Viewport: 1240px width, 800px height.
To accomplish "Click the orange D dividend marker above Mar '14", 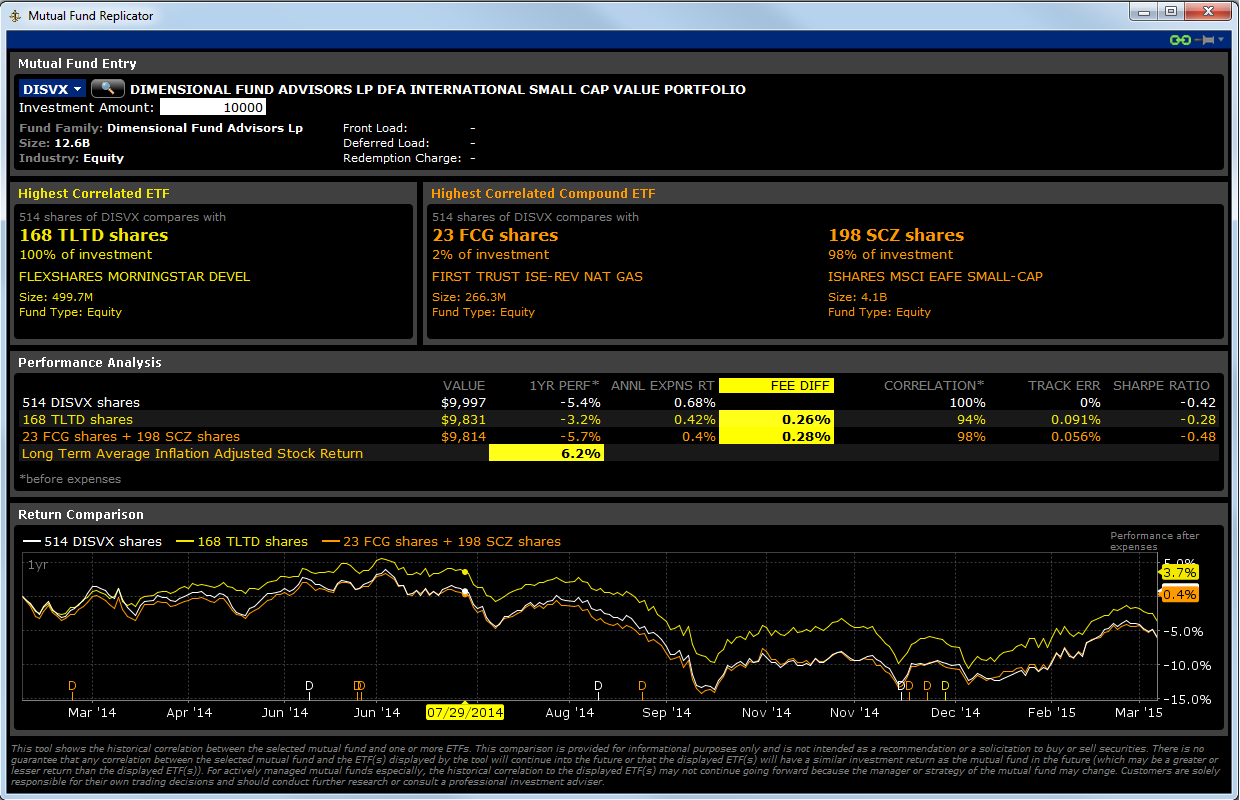I will [72, 686].
